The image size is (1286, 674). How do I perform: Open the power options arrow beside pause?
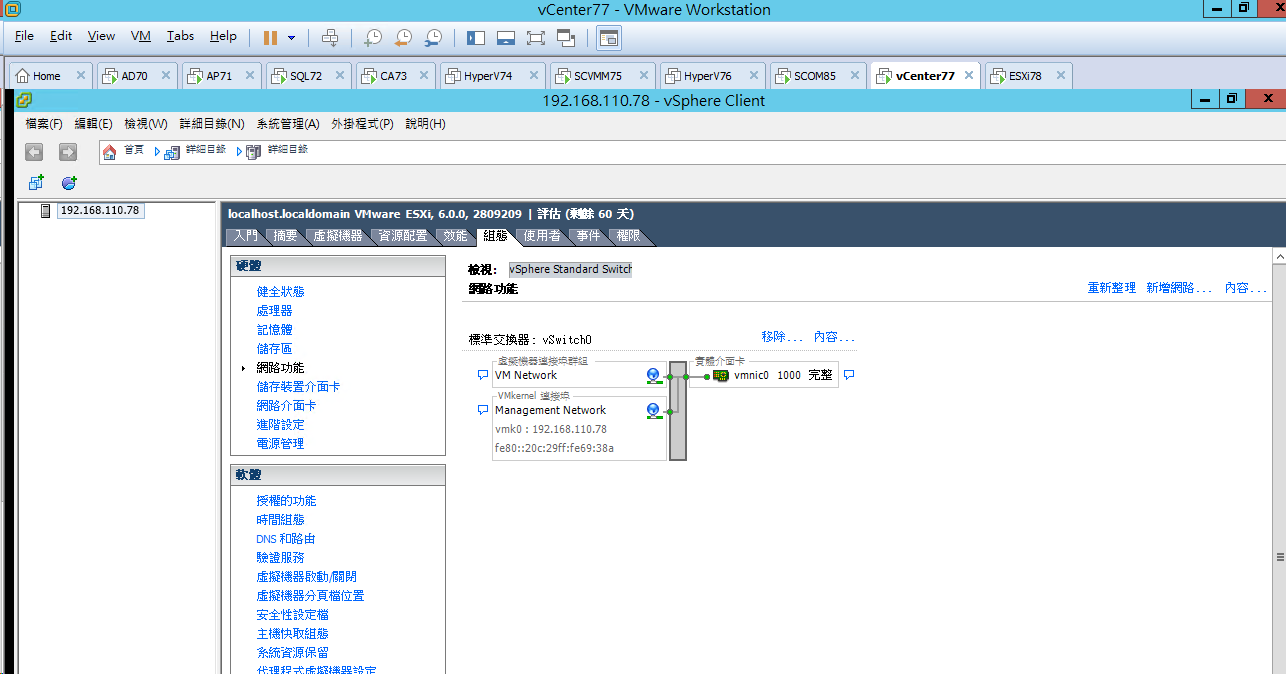point(291,38)
